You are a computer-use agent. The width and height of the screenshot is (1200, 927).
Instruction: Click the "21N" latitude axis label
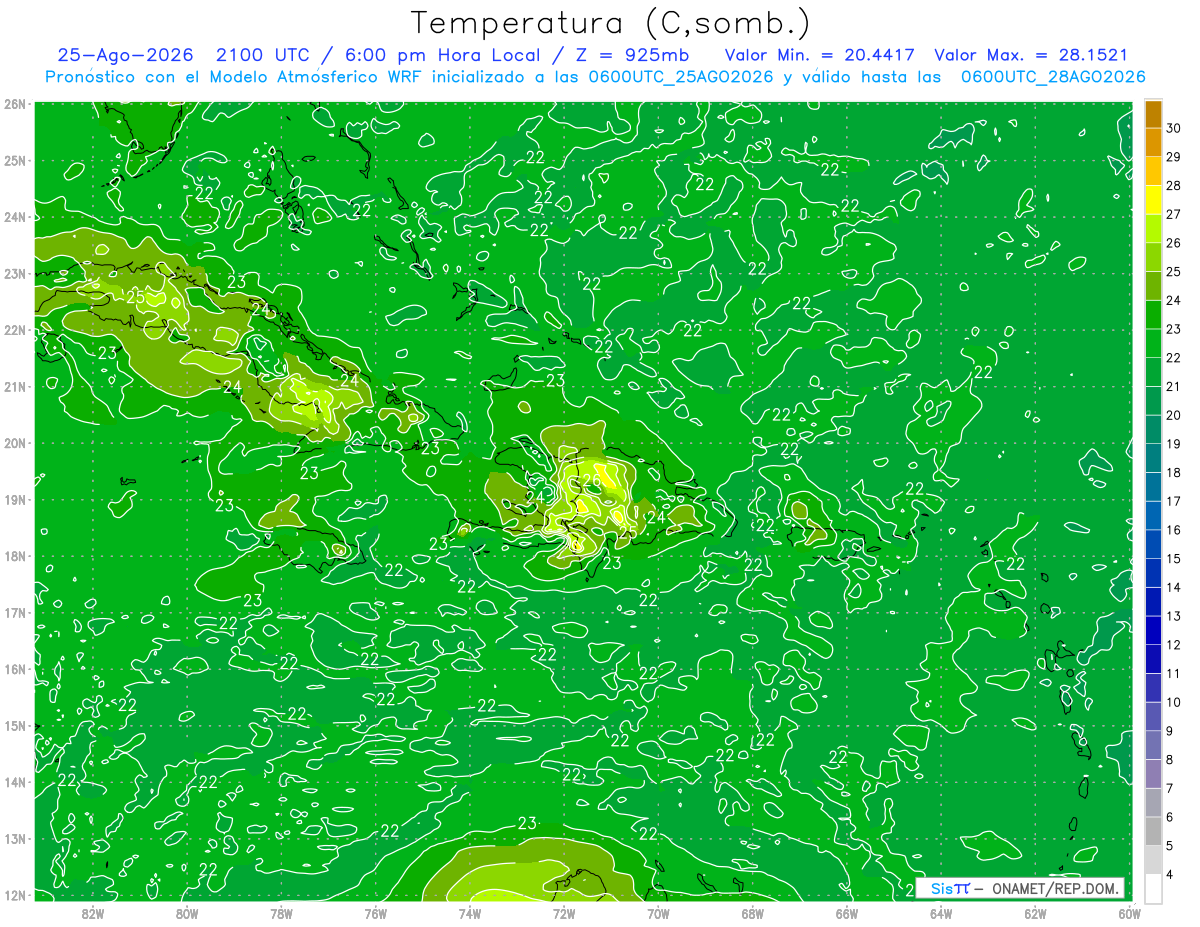pos(17,386)
